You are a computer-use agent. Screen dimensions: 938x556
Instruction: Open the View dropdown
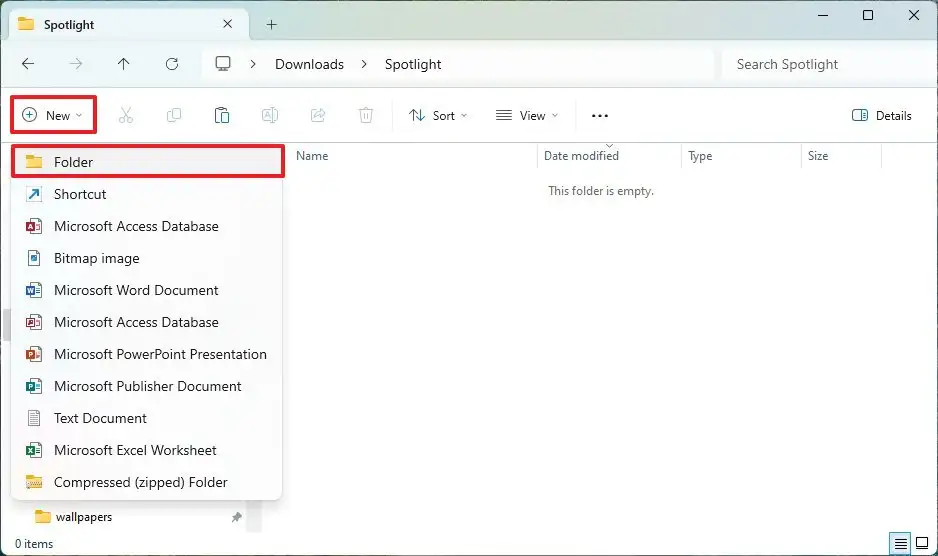pos(526,116)
